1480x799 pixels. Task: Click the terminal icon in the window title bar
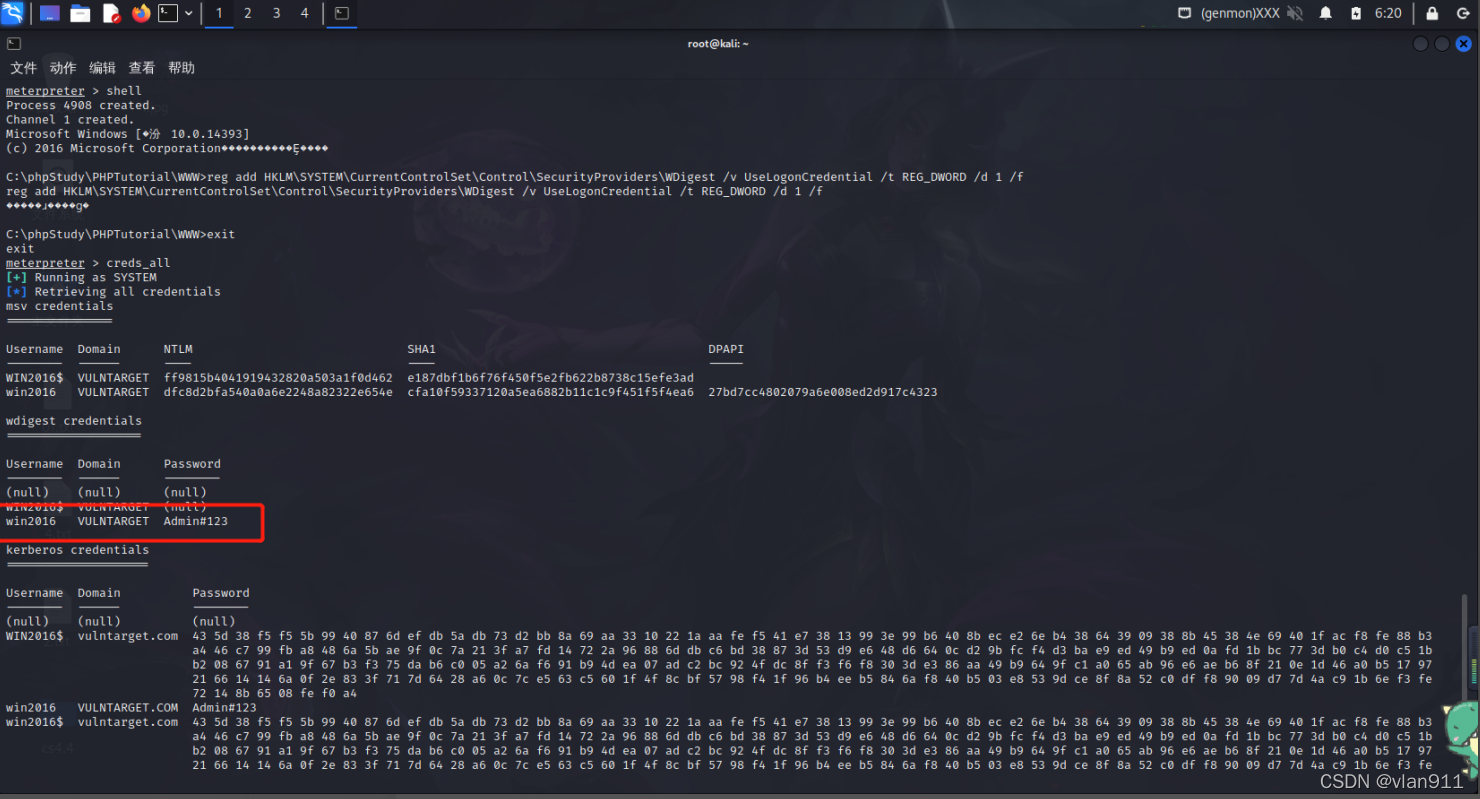coord(14,44)
